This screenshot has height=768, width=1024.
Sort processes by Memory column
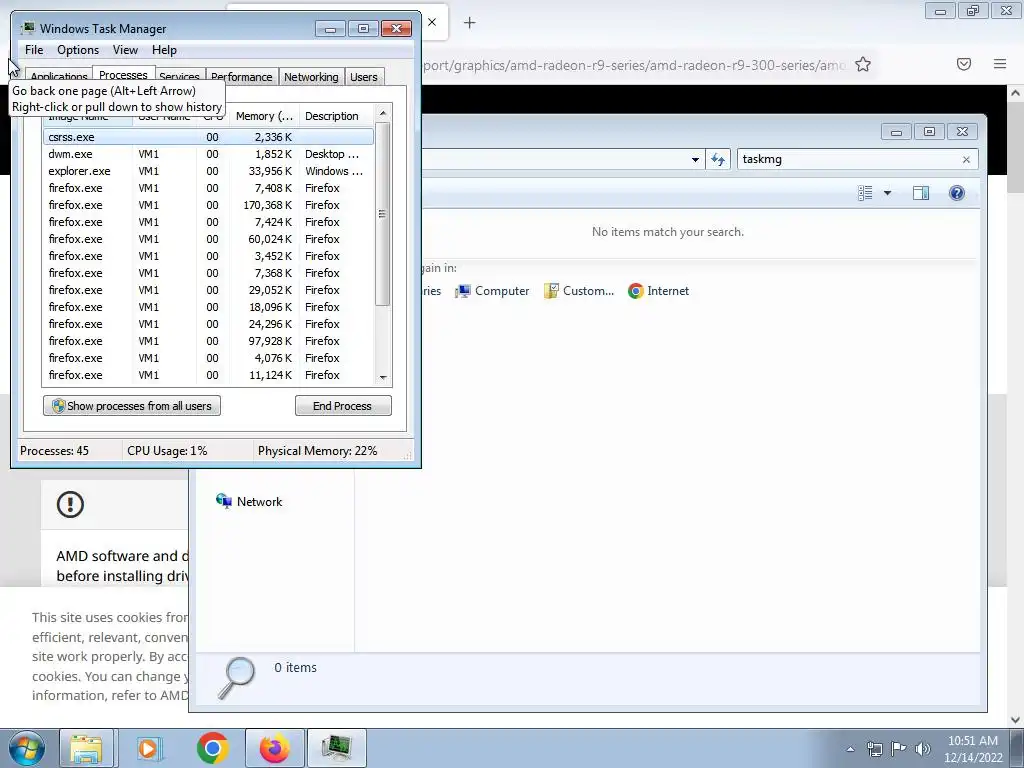(264, 116)
